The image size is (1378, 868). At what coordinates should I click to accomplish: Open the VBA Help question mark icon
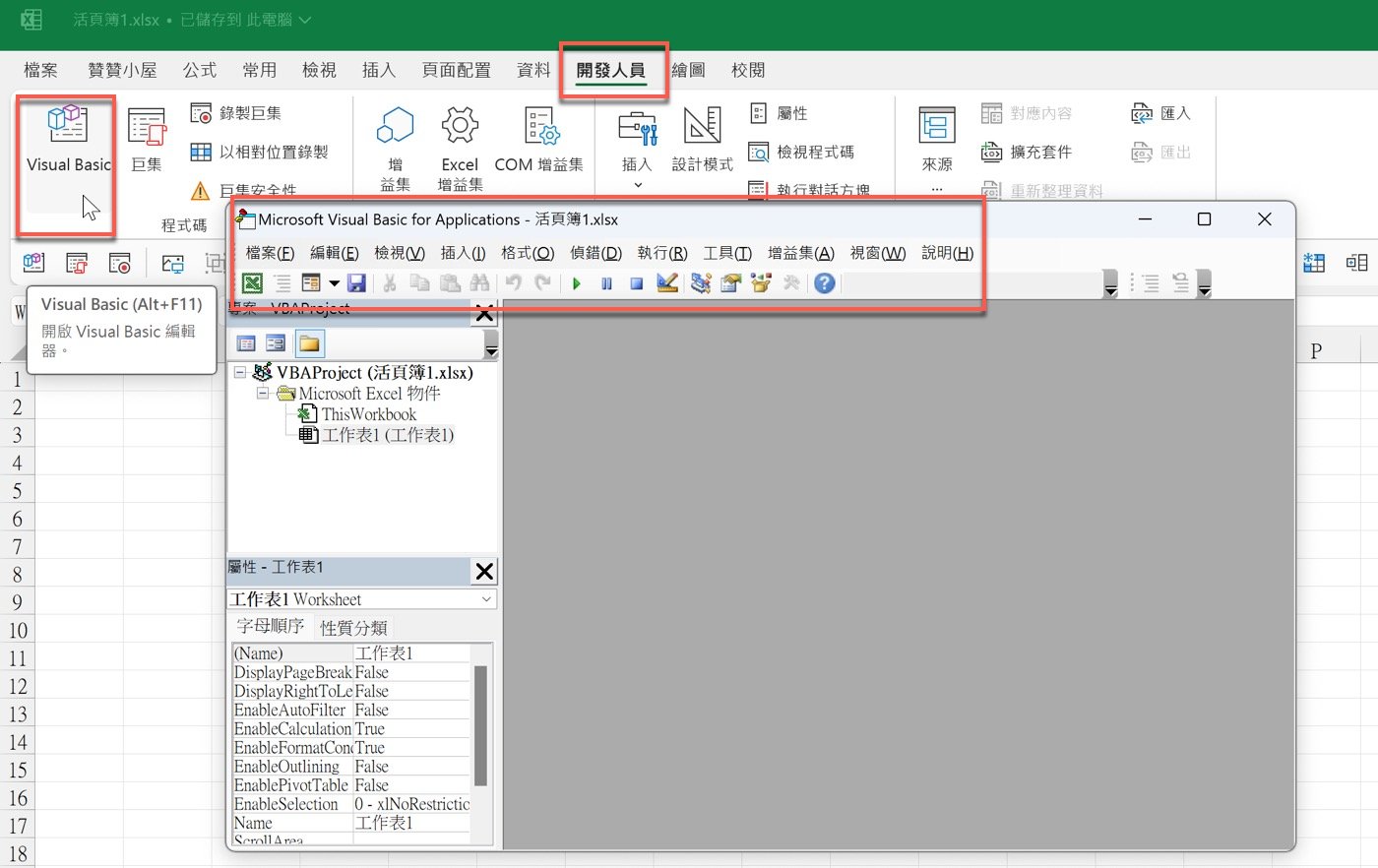click(825, 284)
